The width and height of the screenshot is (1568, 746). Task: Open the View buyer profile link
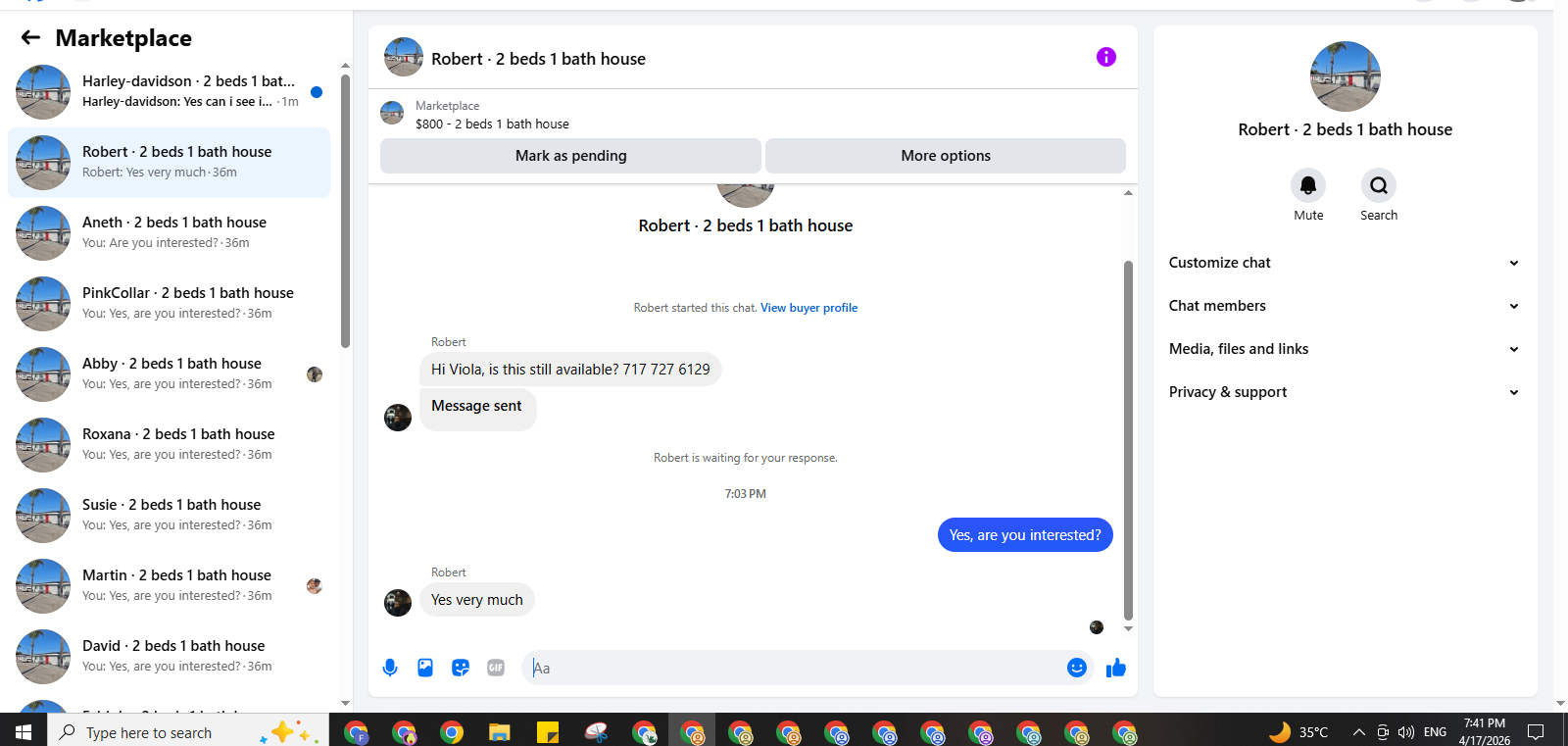[x=808, y=308]
